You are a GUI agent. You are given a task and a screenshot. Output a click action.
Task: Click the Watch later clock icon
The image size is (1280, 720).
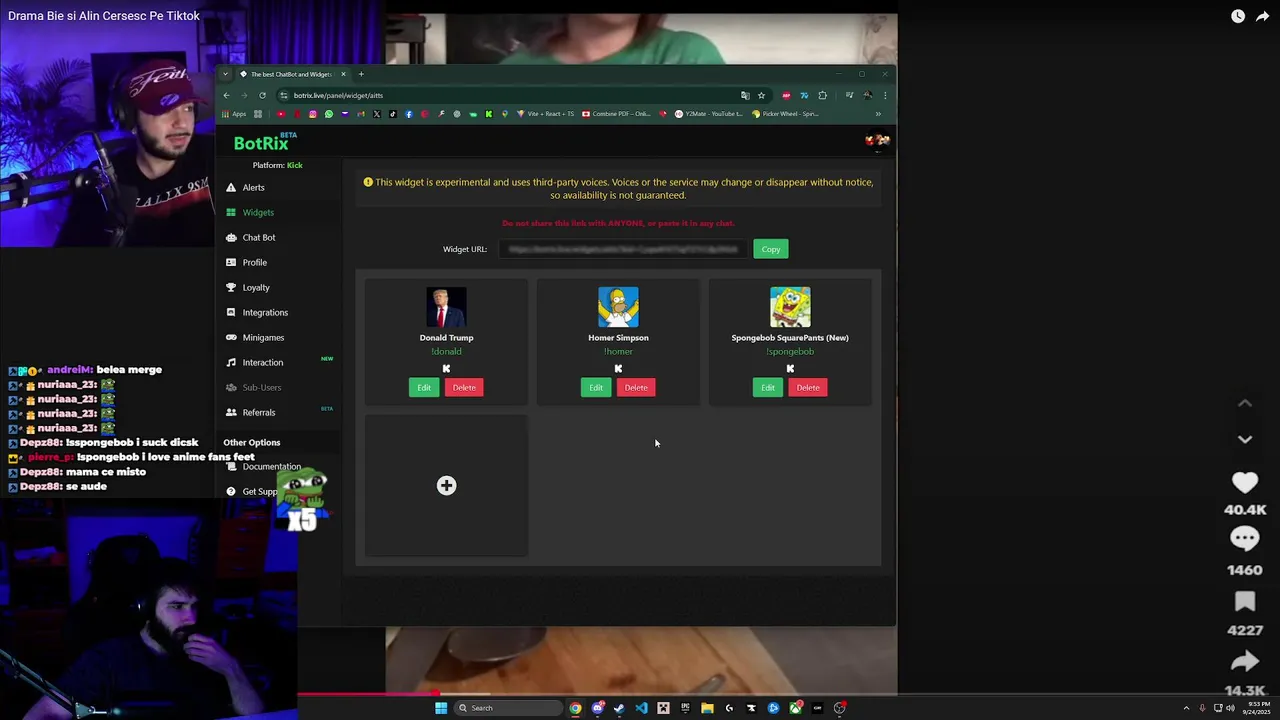point(1238,16)
